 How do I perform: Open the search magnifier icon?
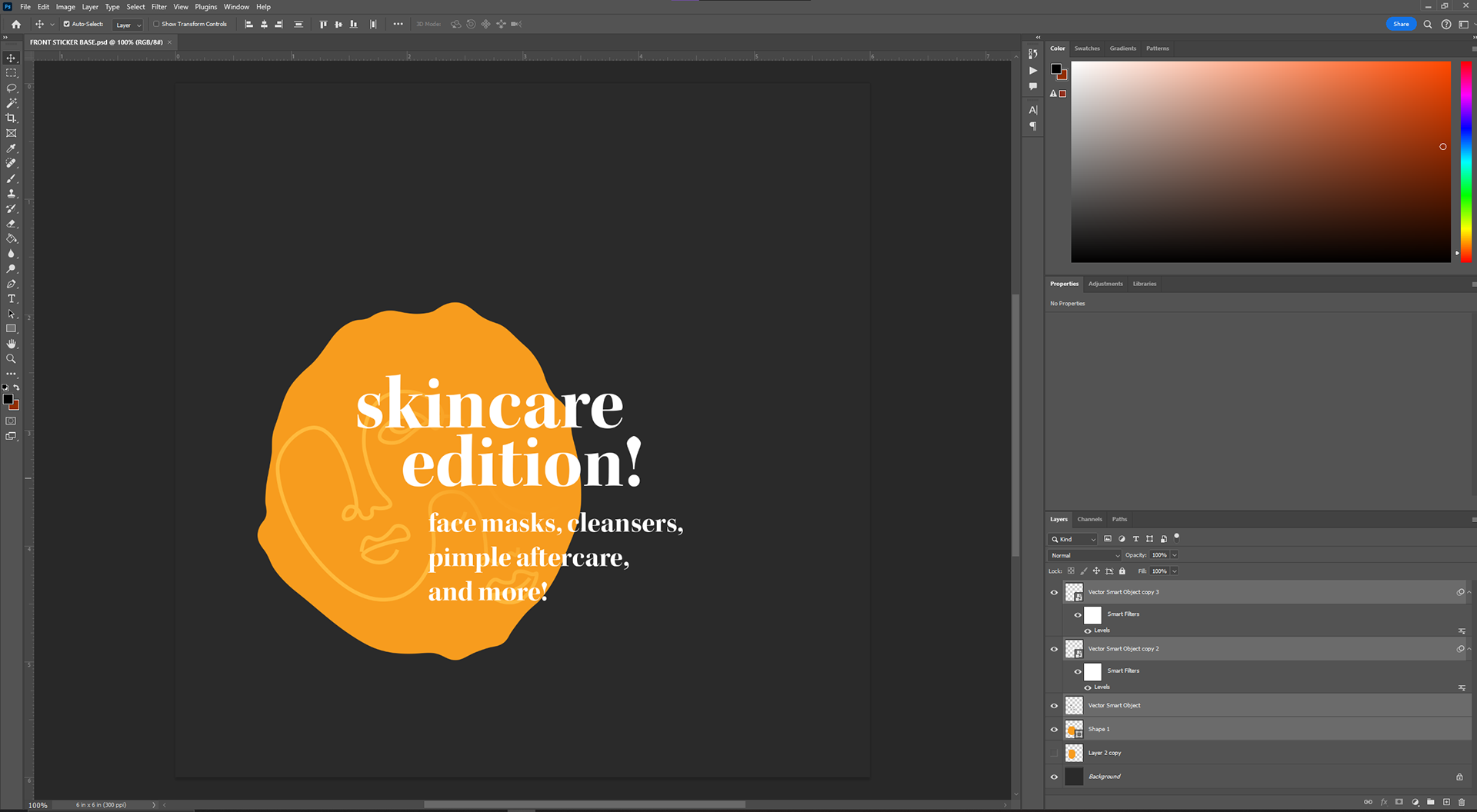pyautogui.click(x=1428, y=24)
